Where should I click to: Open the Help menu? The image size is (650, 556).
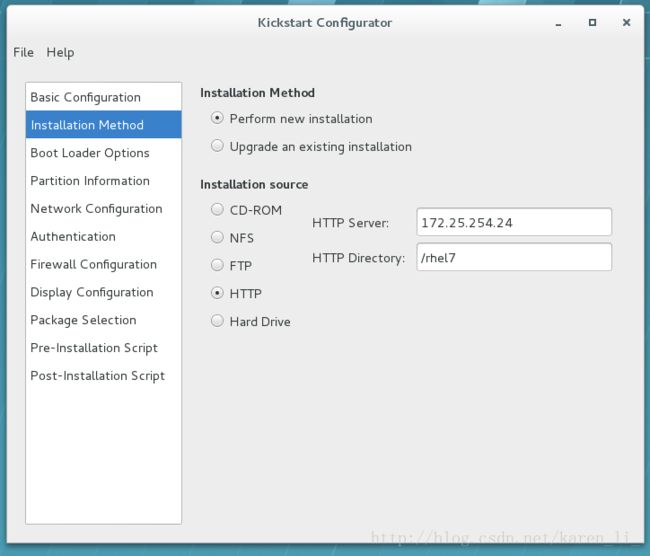pyautogui.click(x=60, y=52)
